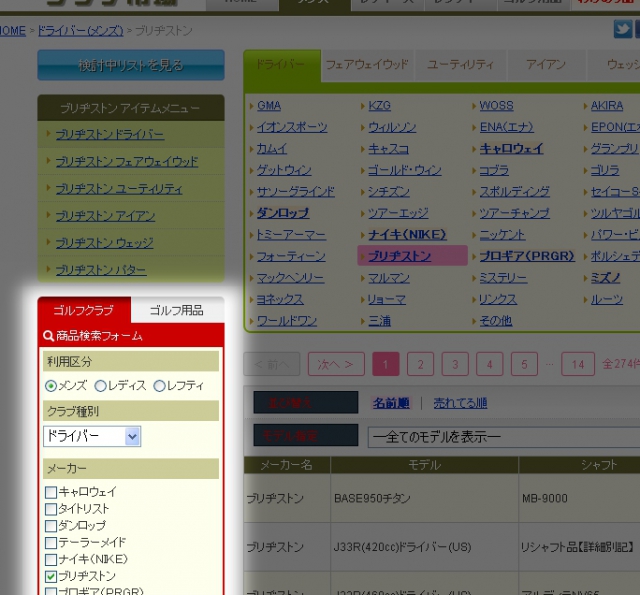Check the キャロウェイ maker checkbox
This screenshot has width=640, height=595.
51,493
